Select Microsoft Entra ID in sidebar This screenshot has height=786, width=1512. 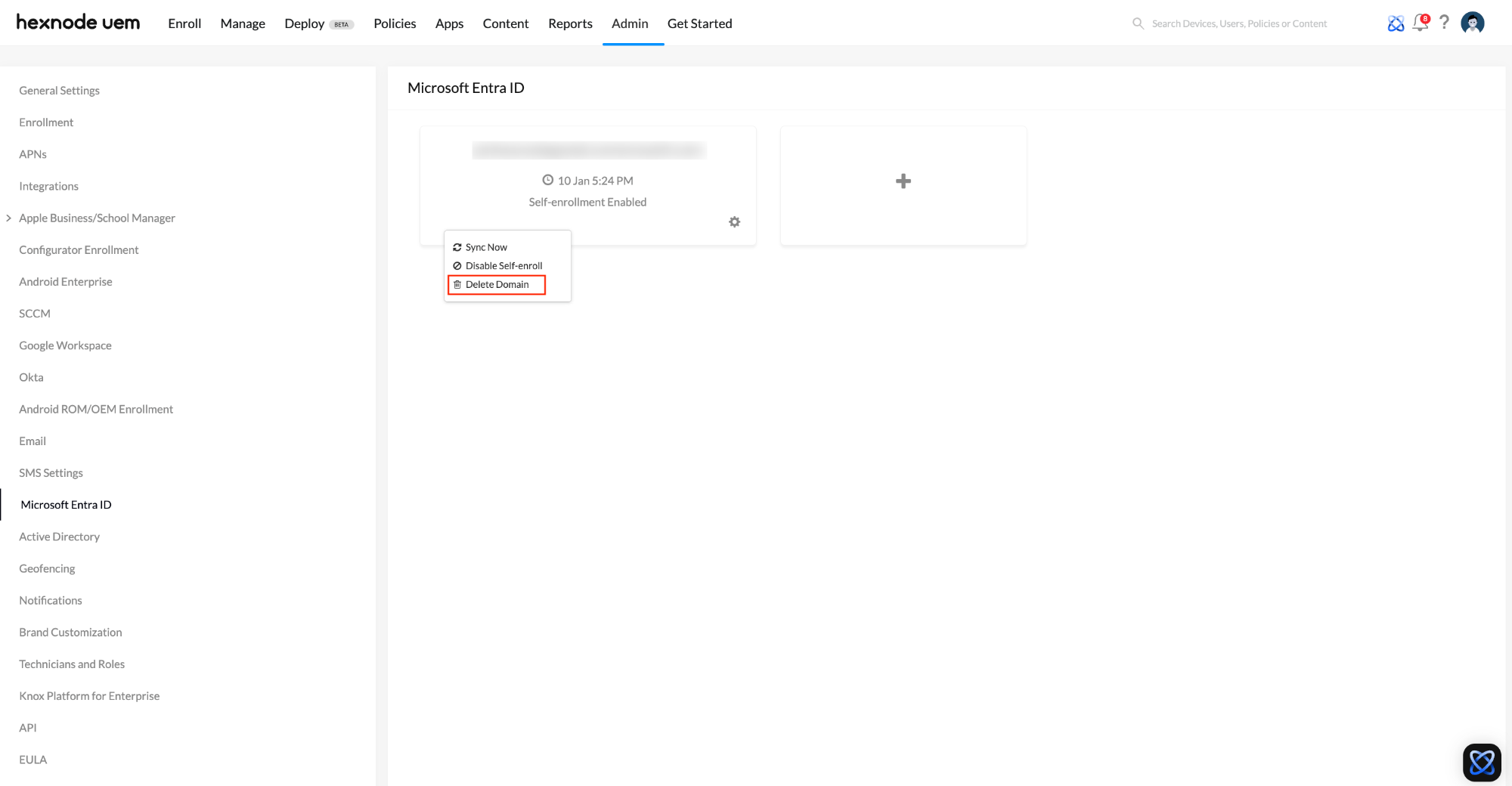[x=66, y=505]
